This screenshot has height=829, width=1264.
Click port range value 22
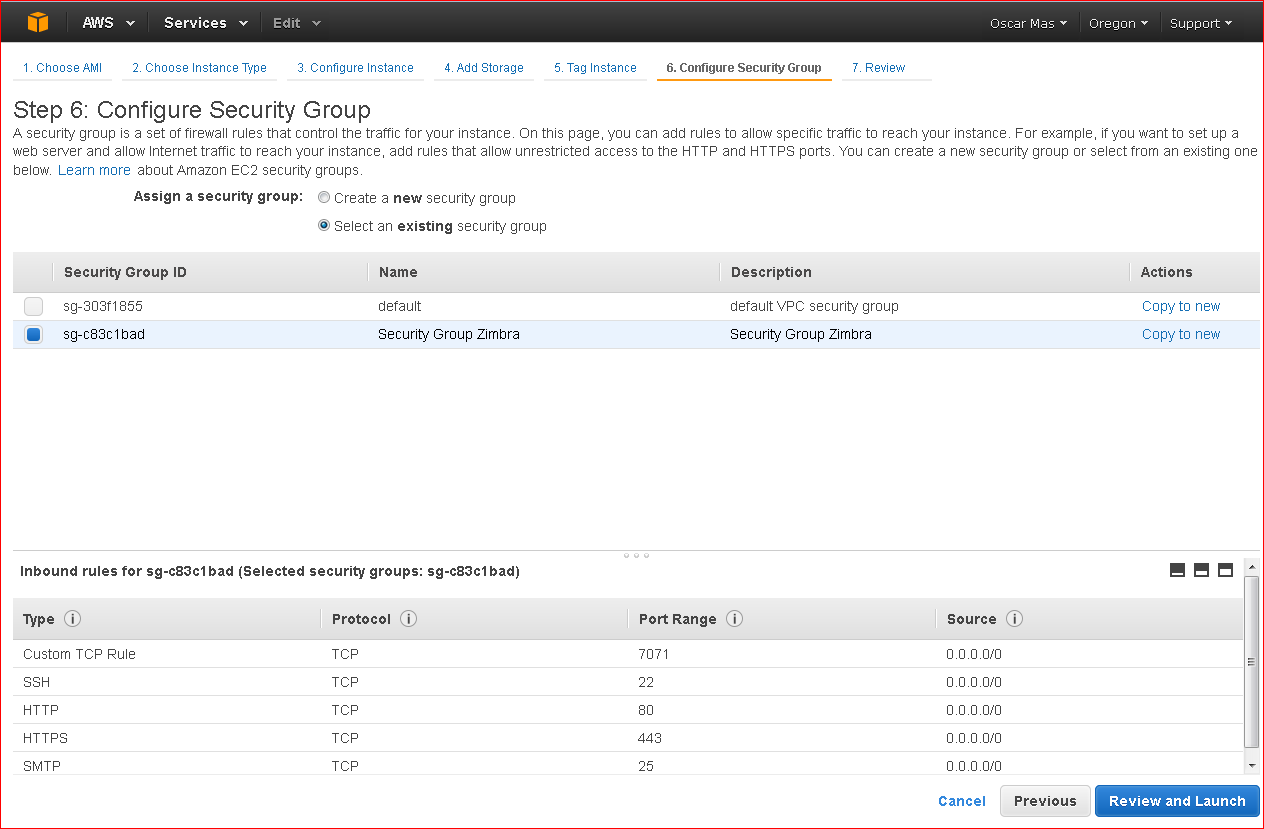pos(646,682)
